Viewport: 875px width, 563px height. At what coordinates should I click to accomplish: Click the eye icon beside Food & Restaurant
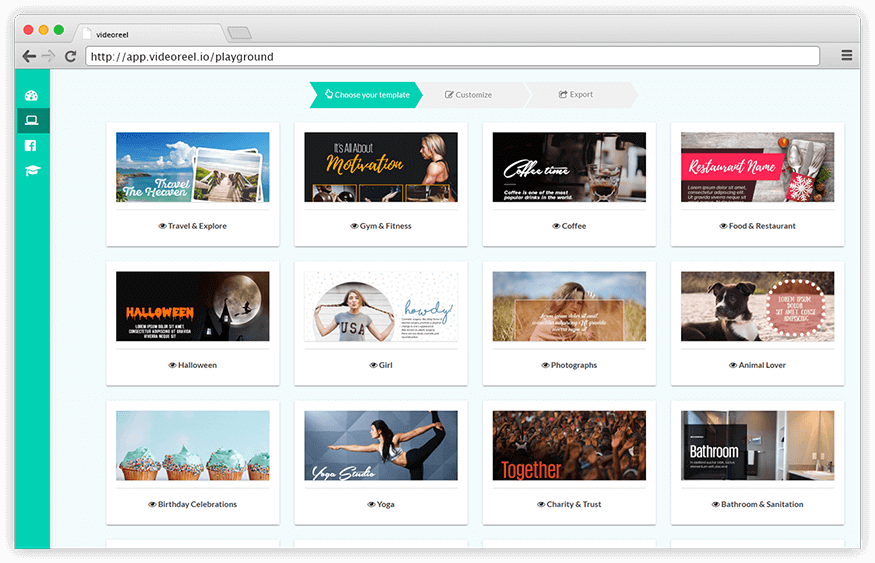coord(723,226)
